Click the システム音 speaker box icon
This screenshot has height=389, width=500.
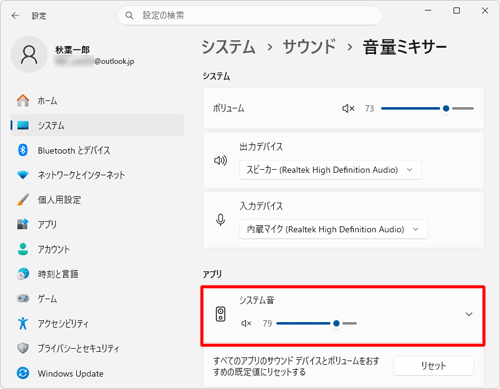pos(220,314)
